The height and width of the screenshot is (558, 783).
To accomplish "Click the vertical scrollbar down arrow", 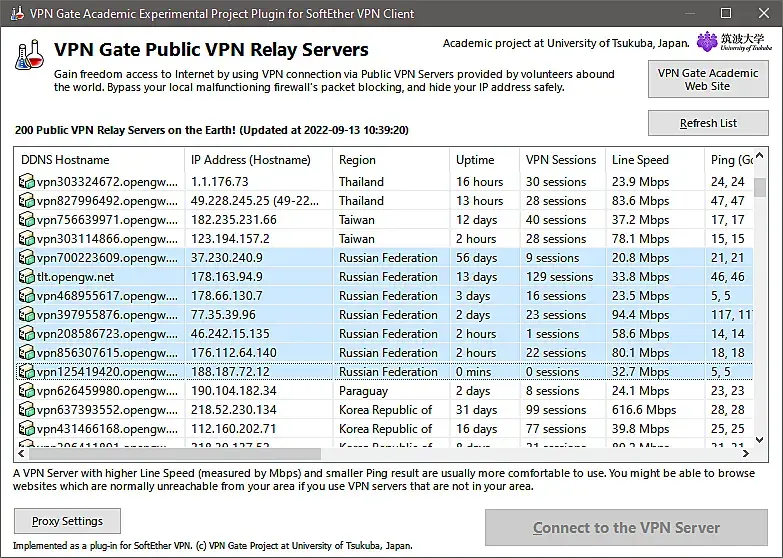I will (759, 439).
